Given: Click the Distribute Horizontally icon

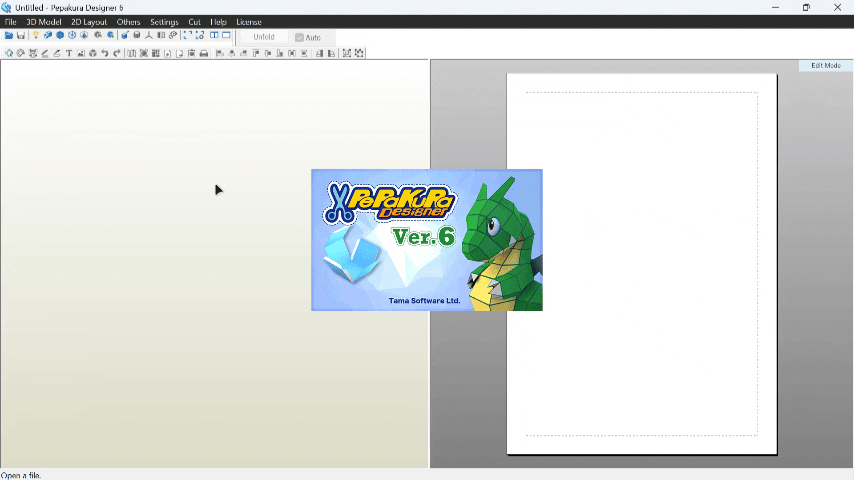Looking at the screenshot, I should pos(292,53).
